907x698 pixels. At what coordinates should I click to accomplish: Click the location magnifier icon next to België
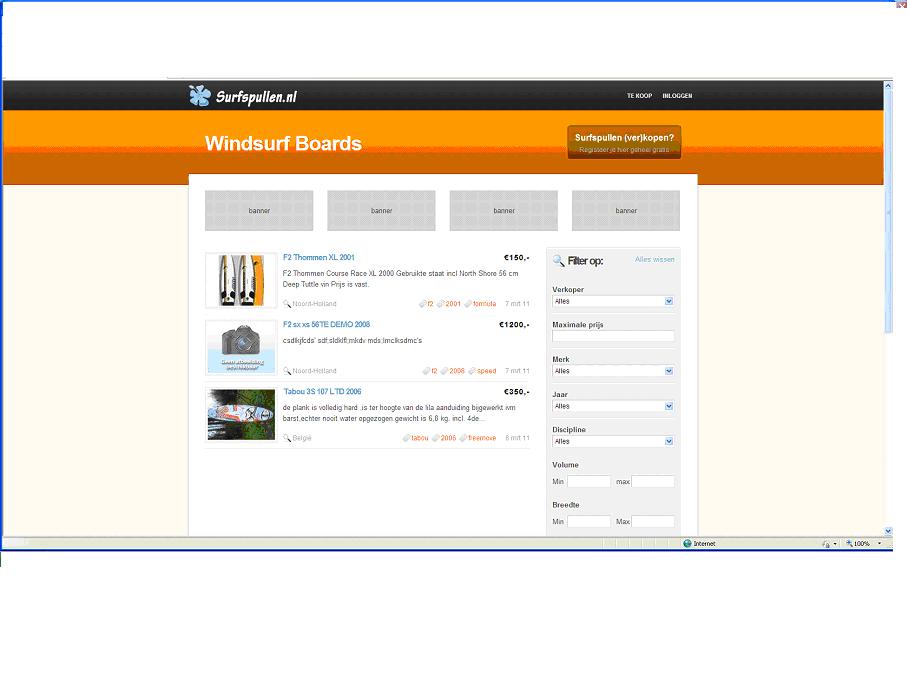[x=287, y=438]
